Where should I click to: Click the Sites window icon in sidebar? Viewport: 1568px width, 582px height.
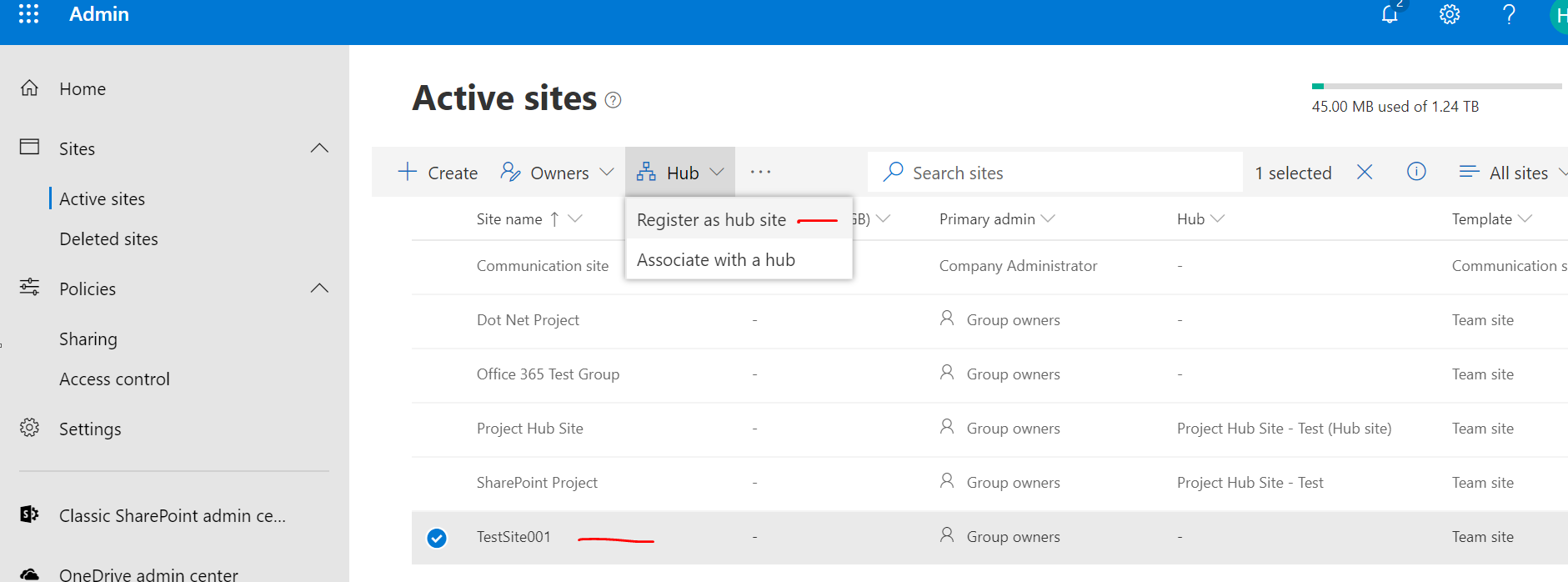tap(29, 147)
